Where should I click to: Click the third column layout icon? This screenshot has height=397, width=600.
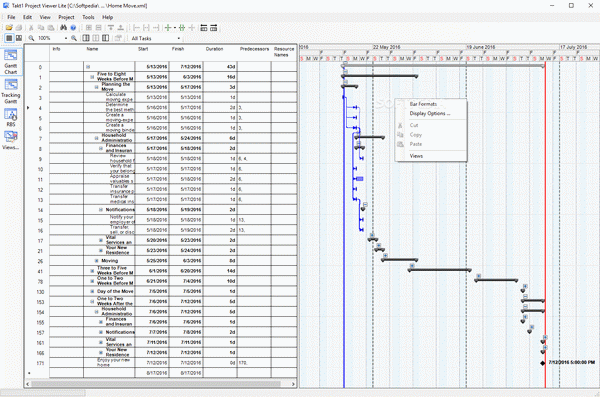pyautogui.click(x=105, y=38)
